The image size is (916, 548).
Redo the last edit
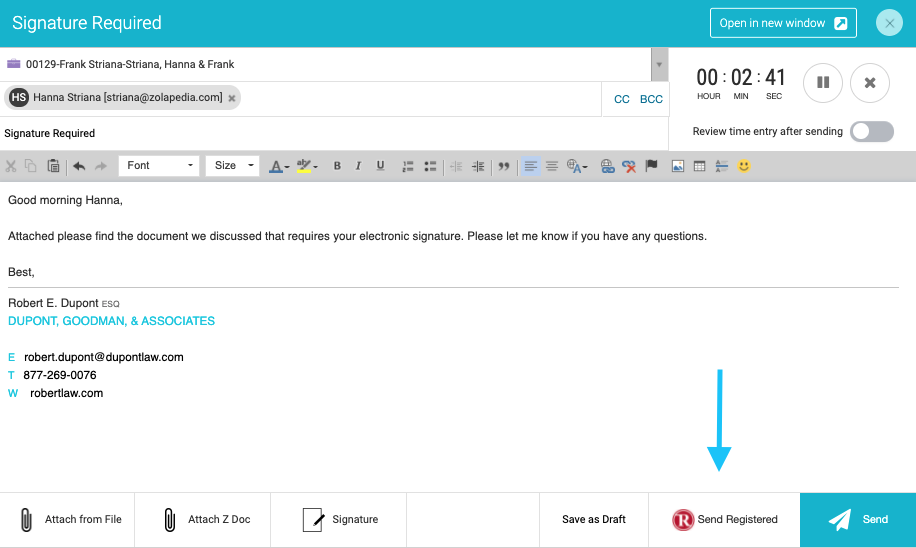click(101, 166)
